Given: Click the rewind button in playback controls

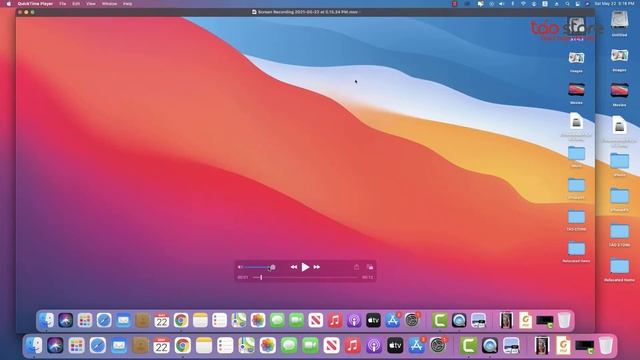Looking at the screenshot, I should point(293,267).
